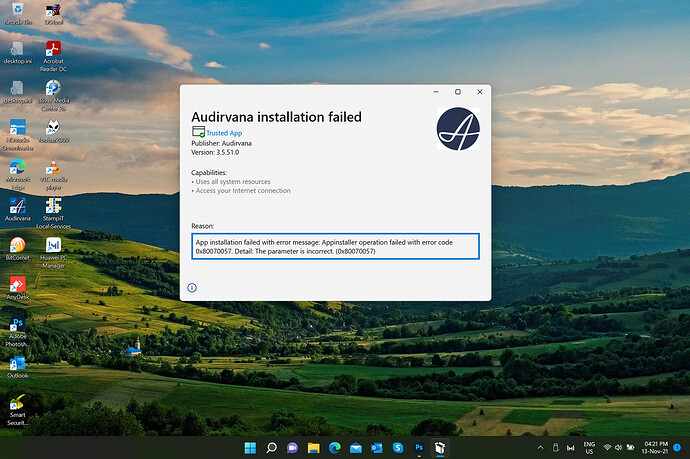Open the Mail app from the taskbar
The width and height of the screenshot is (690, 459).
click(356, 448)
